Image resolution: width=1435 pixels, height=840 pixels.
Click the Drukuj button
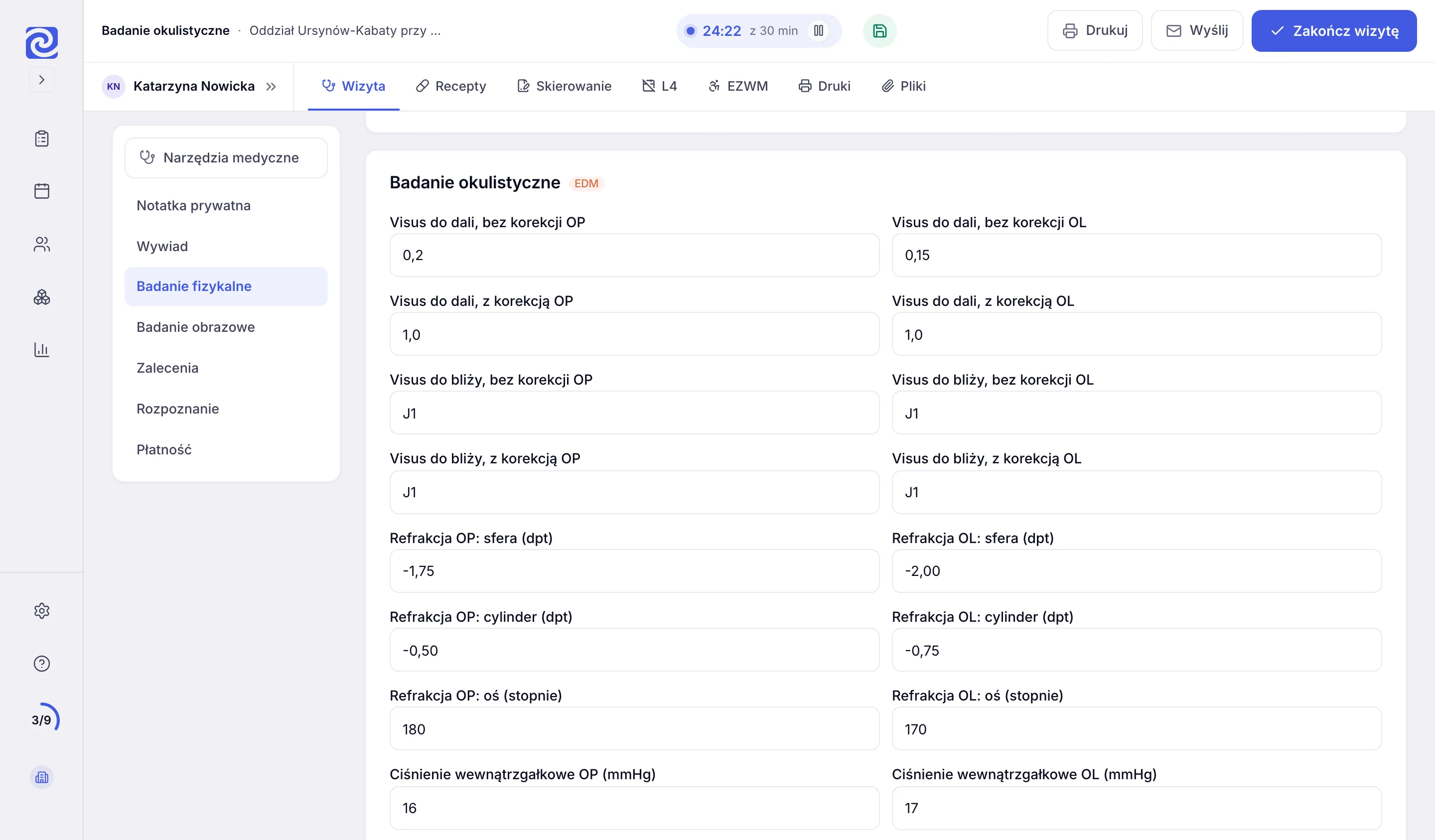[1095, 31]
